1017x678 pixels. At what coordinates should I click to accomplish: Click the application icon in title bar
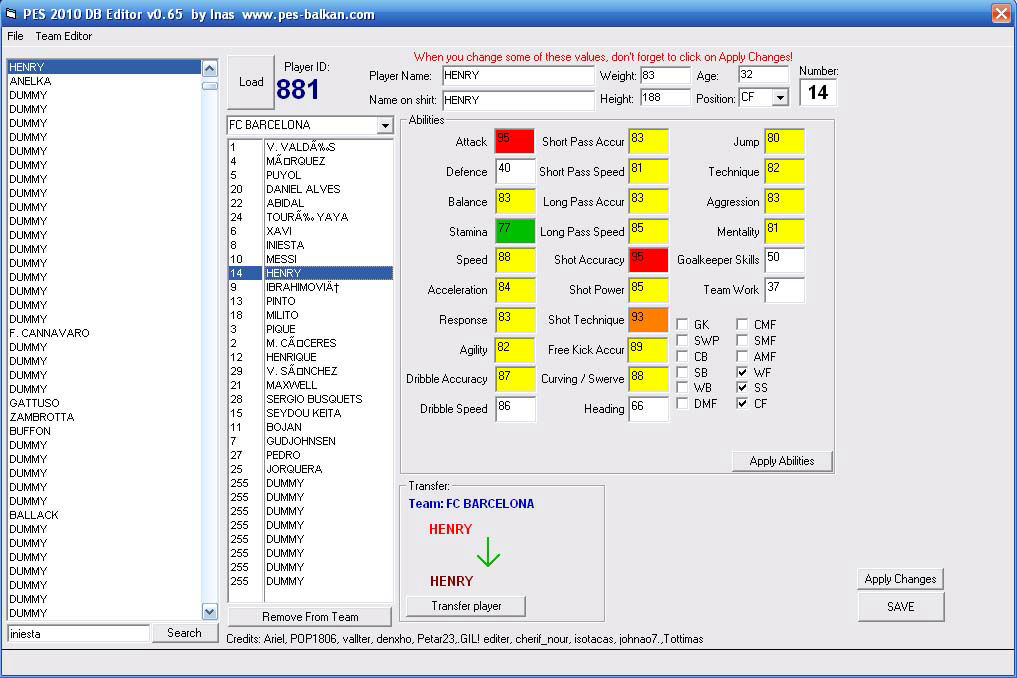11,14
